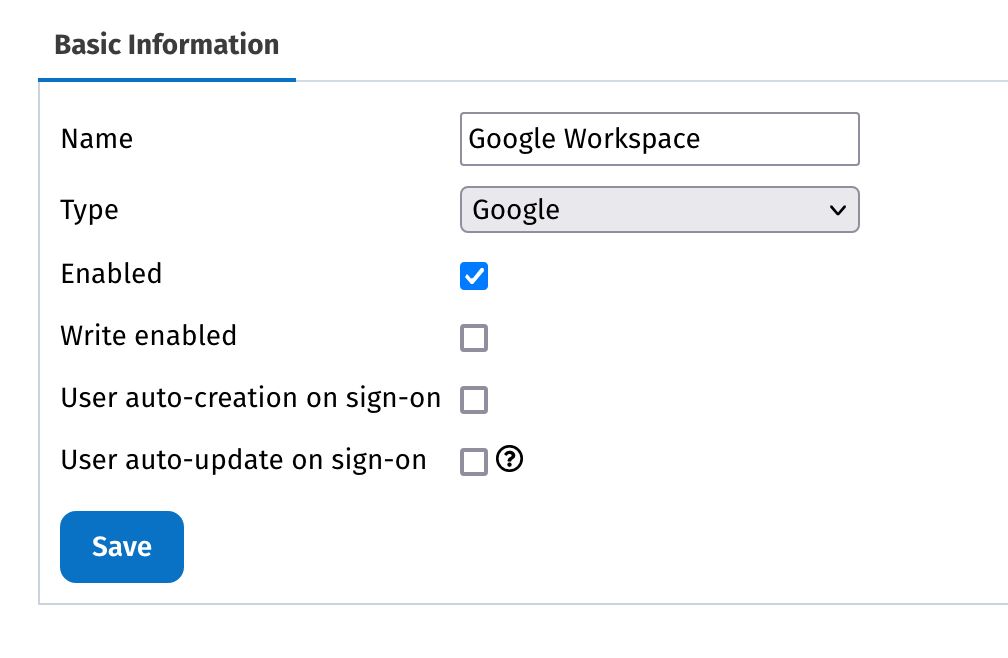Switch to the Basic Information tab

point(166,45)
